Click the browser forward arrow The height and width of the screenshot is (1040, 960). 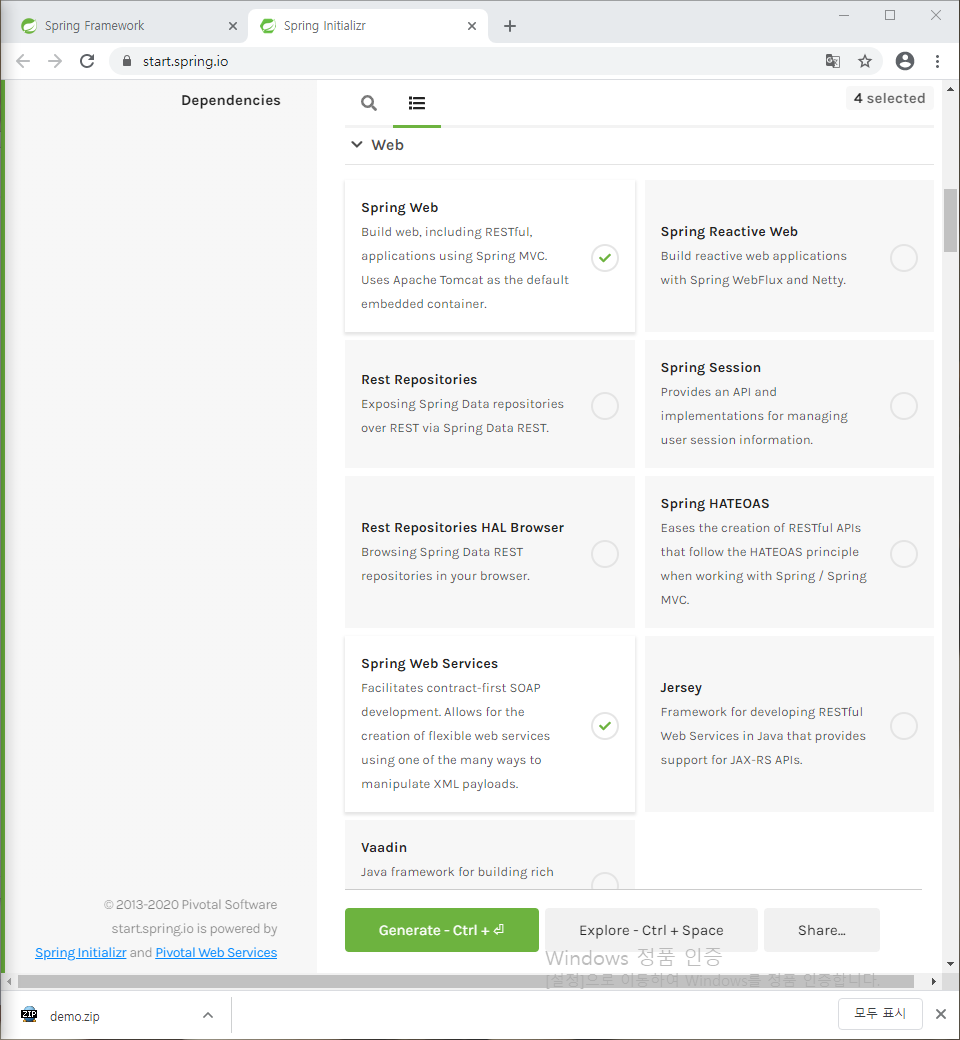pos(55,61)
